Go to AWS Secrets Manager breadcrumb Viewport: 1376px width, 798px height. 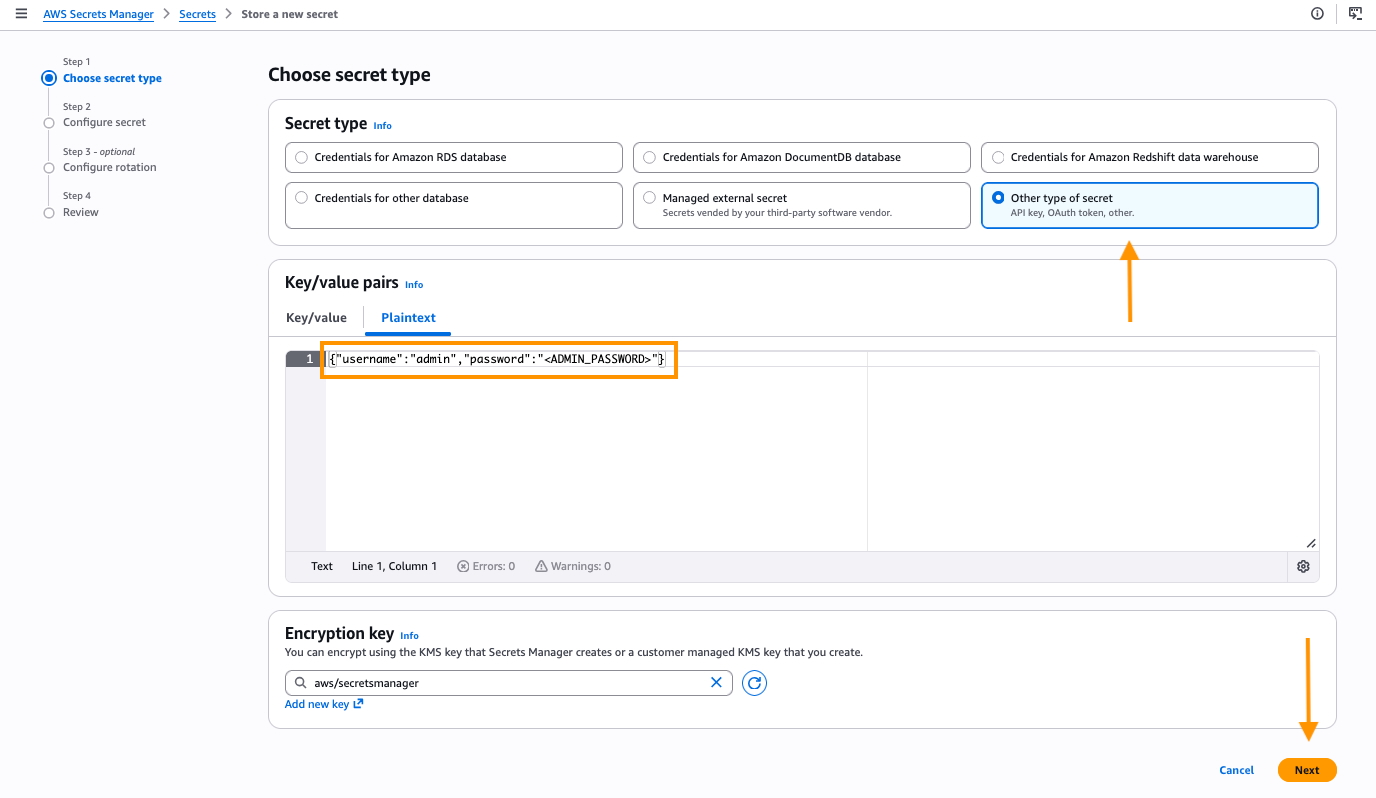click(x=98, y=14)
